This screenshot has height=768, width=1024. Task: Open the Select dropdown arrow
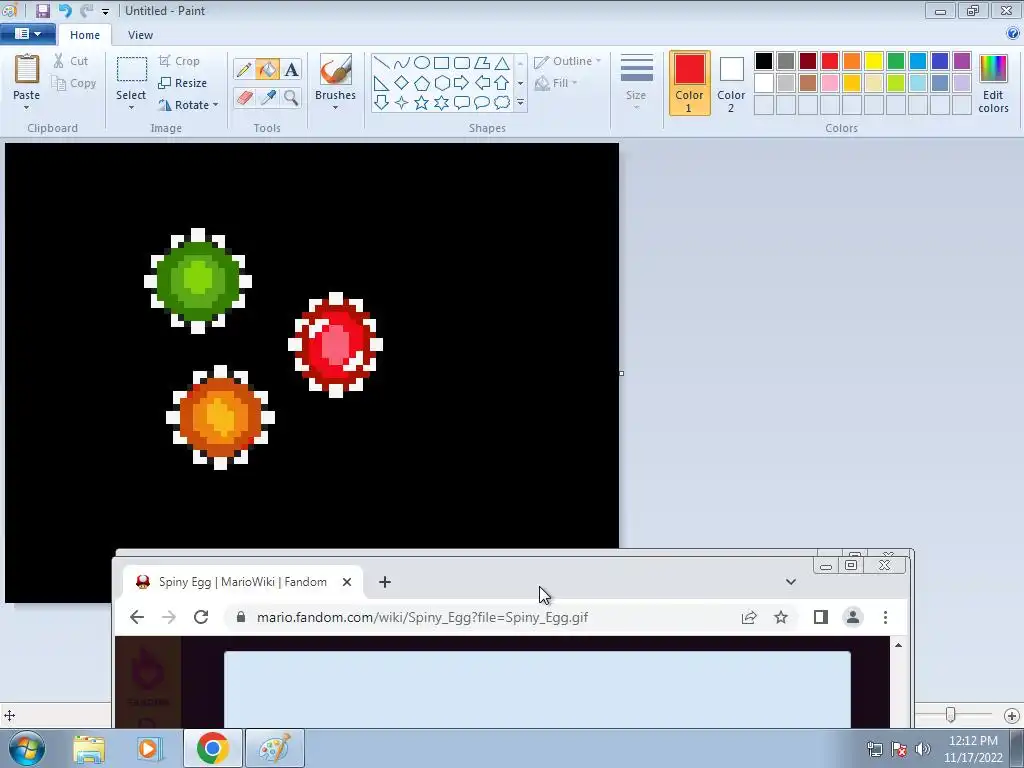[x=131, y=107]
